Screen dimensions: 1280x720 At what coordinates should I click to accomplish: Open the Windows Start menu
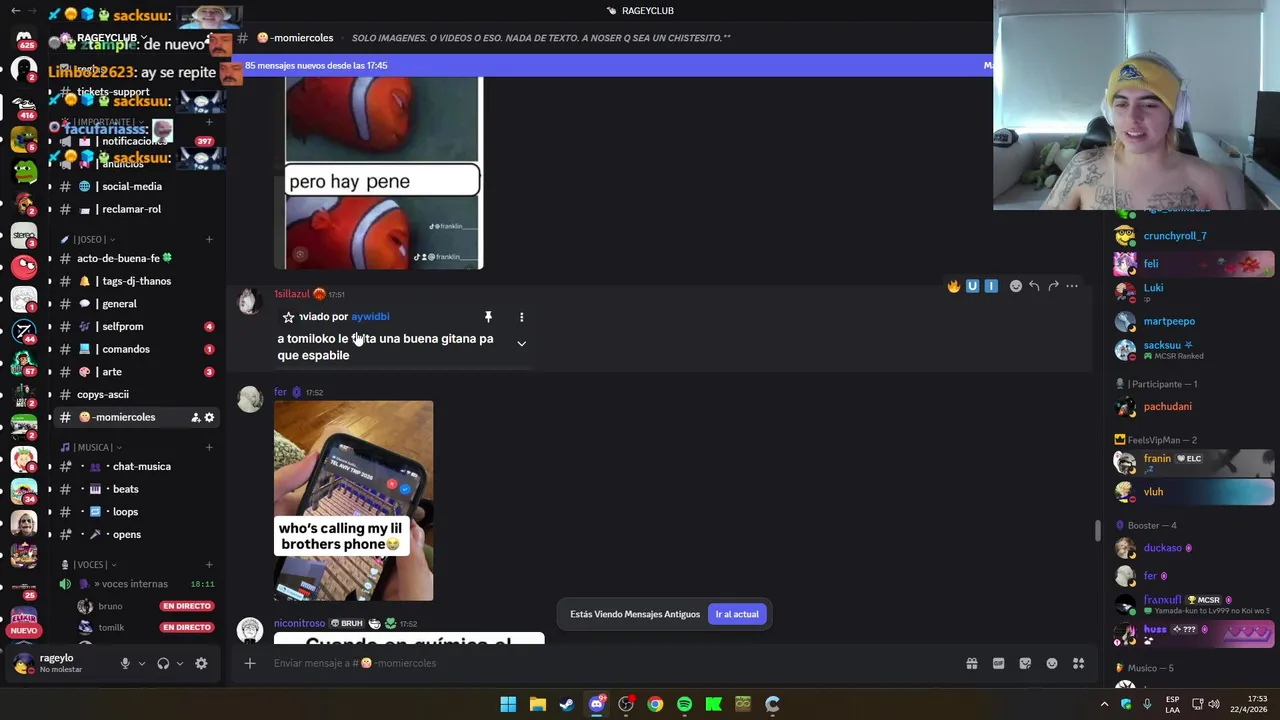(x=508, y=704)
